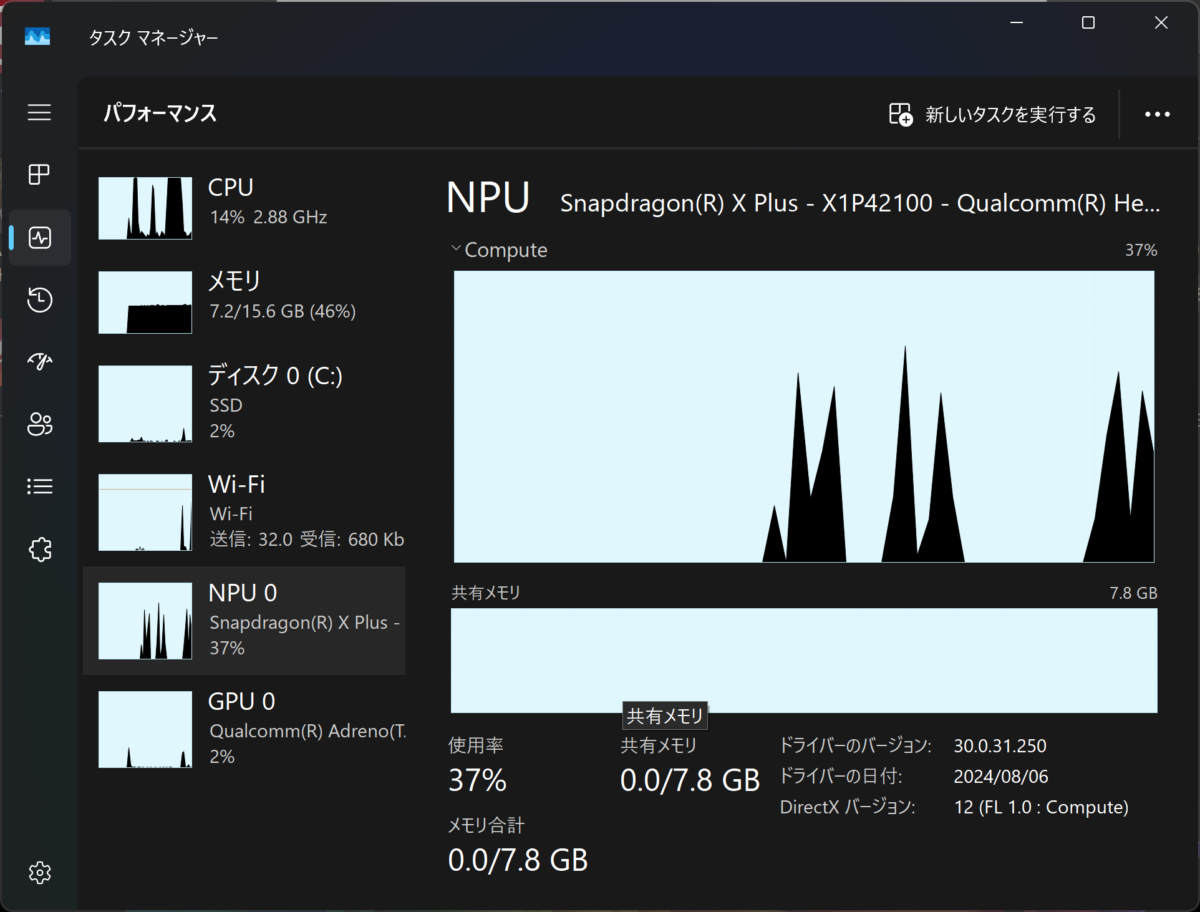The image size is (1200, 912).
Task: Click the 共有メモリ usage graph
Action: tap(804, 660)
